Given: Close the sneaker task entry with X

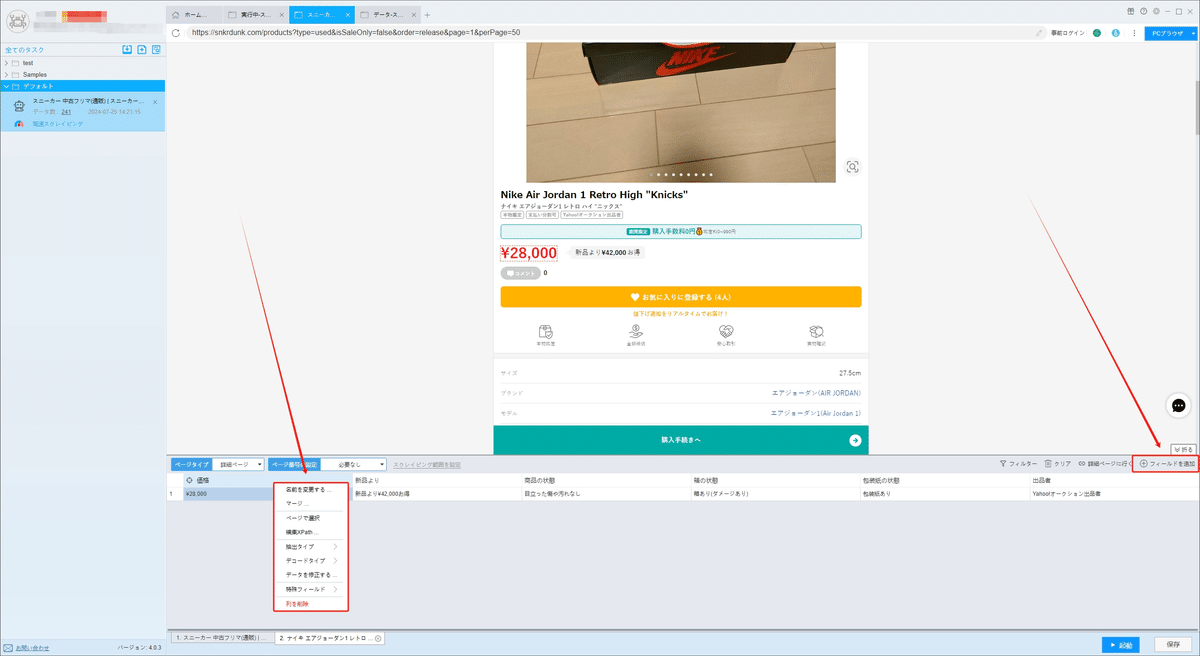Looking at the screenshot, I should [x=155, y=101].
